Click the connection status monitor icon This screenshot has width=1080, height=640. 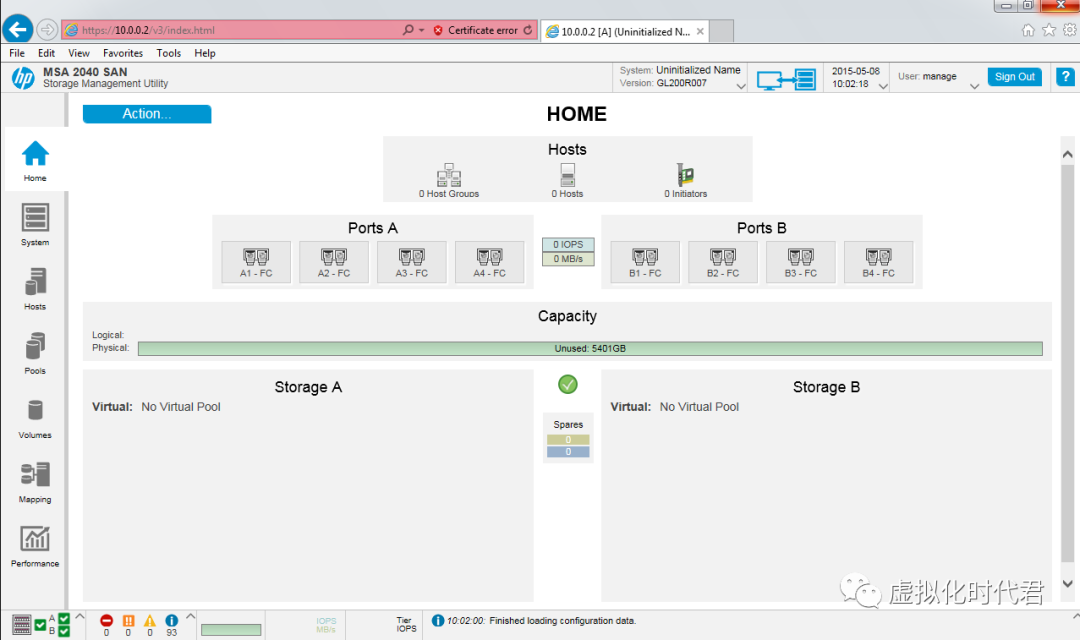point(786,79)
